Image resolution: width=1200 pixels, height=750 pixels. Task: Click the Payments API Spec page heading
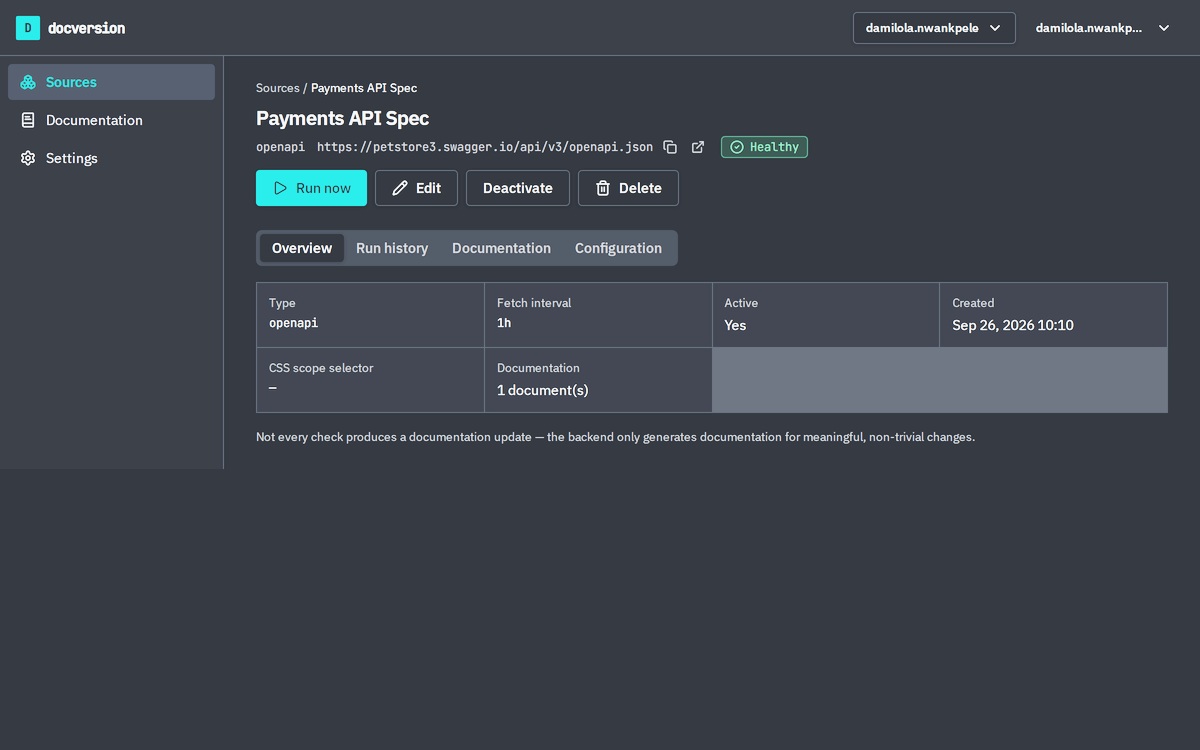342,118
